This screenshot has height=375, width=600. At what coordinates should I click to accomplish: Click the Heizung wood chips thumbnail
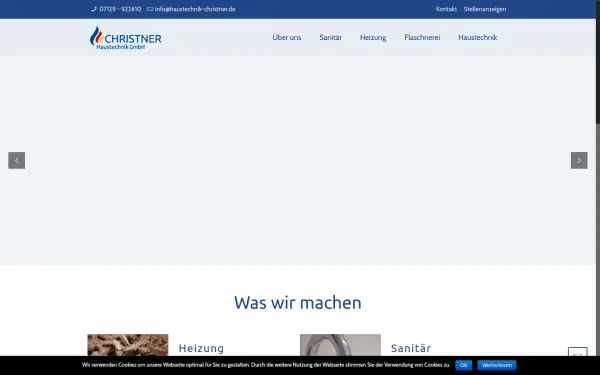point(128,345)
